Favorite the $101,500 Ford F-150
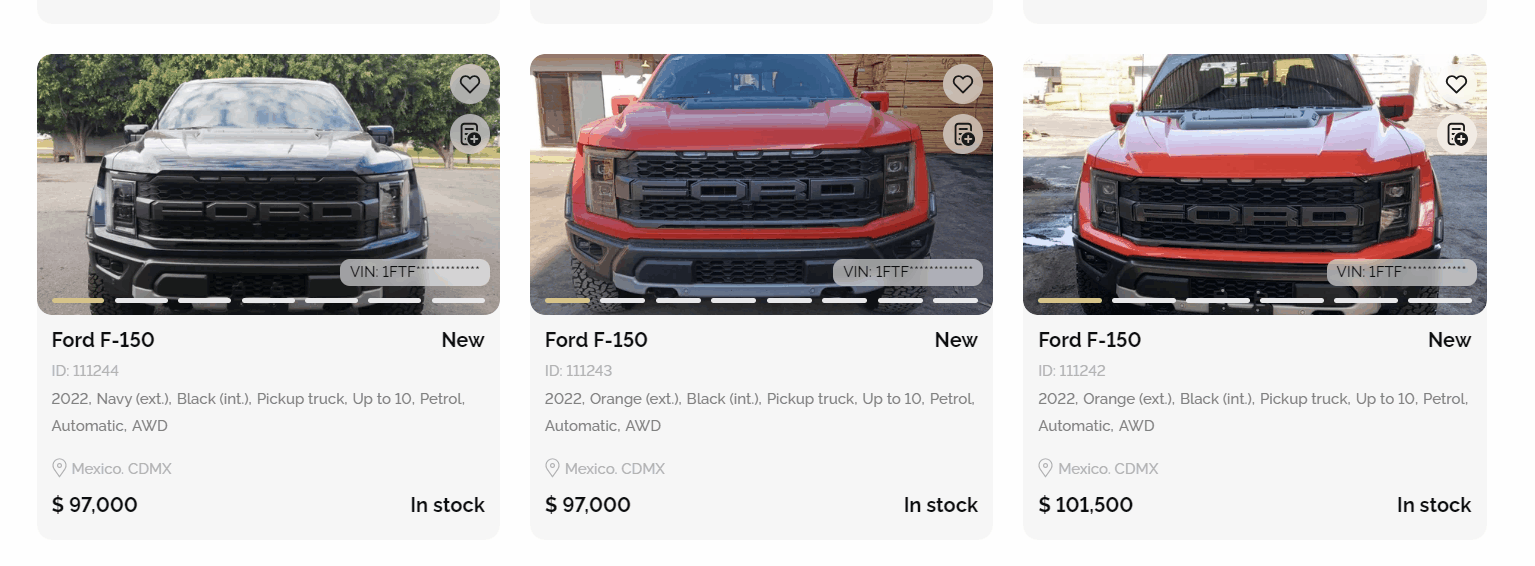The height and width of the screenshot is (566, 1535). pos(1456,84)
